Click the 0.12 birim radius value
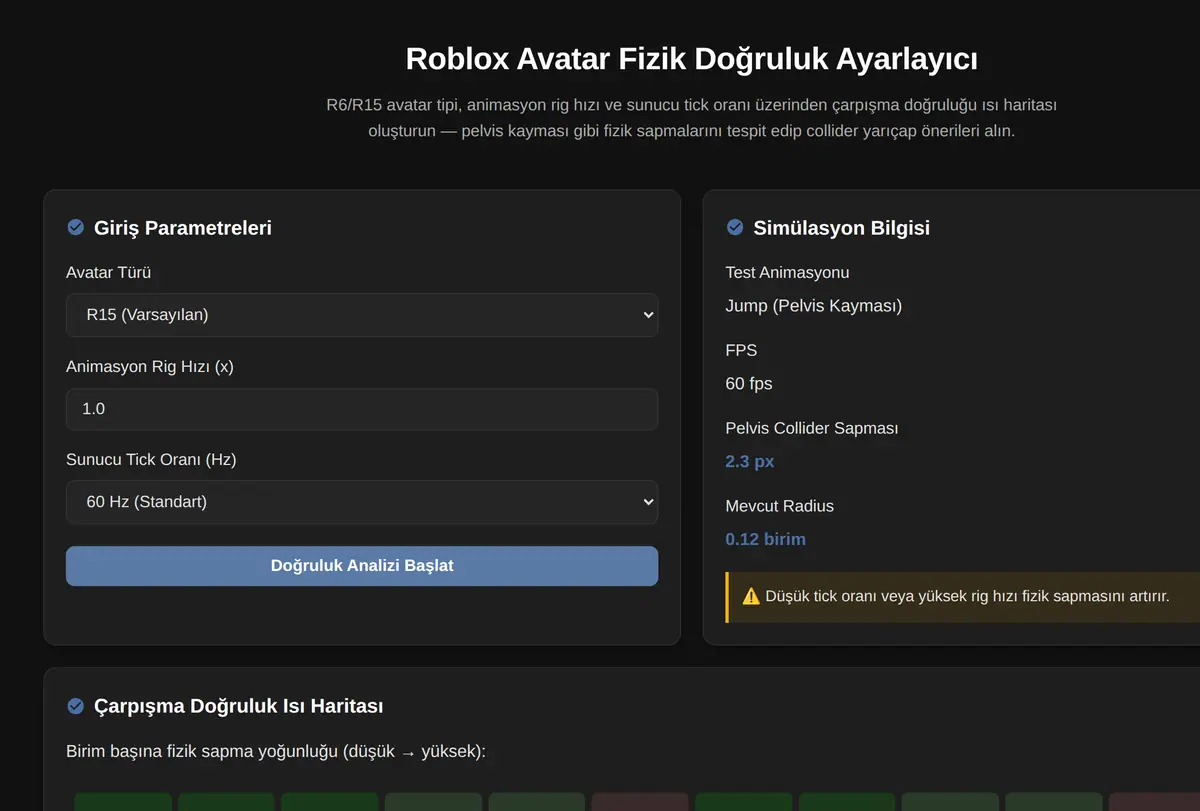1200x811 pixels. point(765,539)
